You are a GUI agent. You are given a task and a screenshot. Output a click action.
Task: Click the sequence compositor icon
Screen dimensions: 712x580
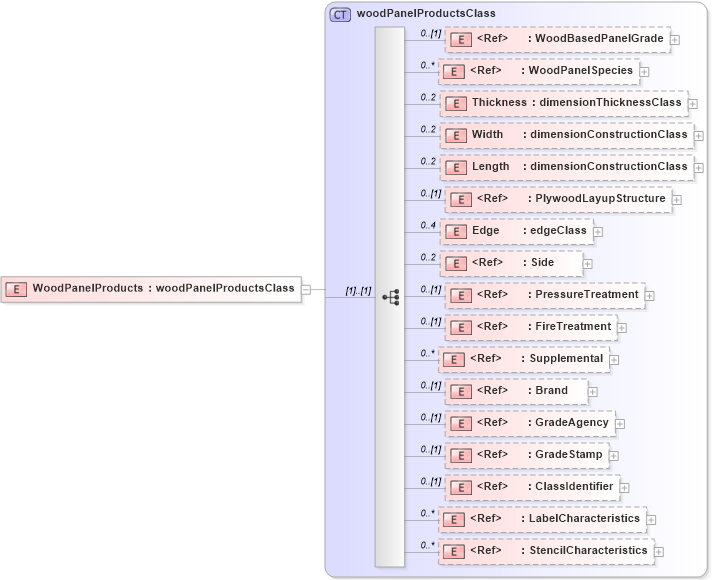click(x=391, y=297)
